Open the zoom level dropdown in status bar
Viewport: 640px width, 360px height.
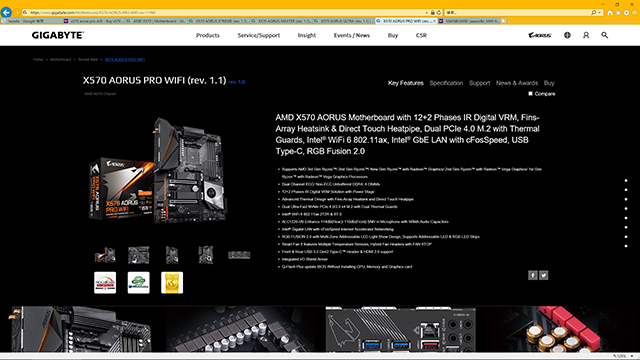(632, 356)
